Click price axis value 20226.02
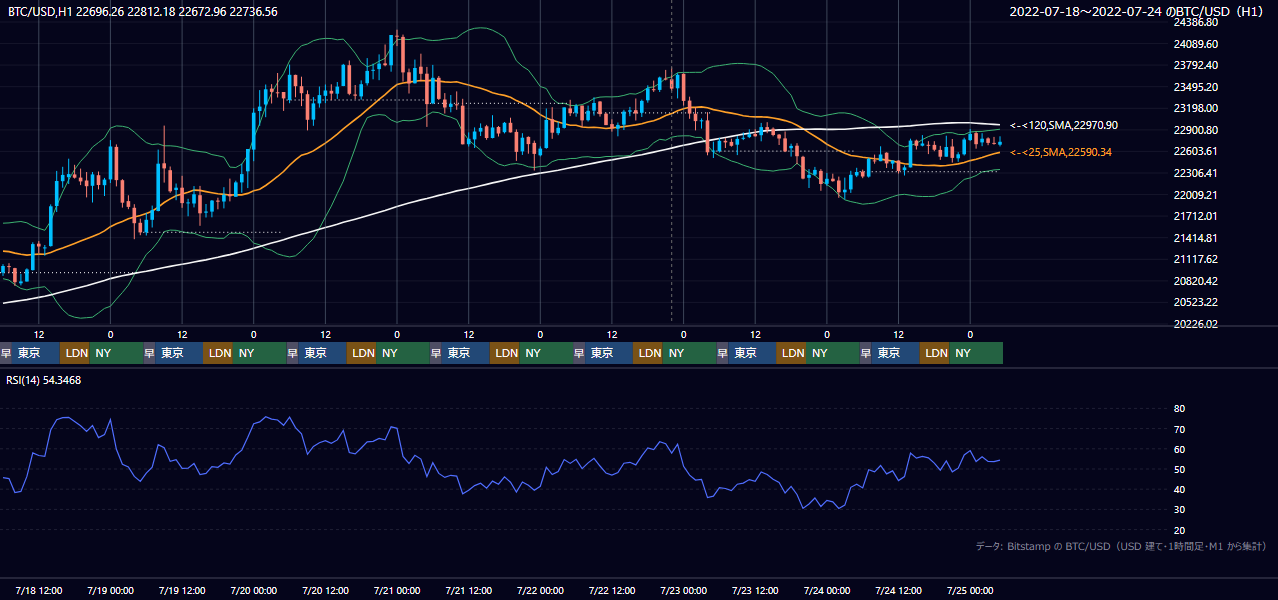This screenshot has width=1278, height=600. coord(1196,324)
